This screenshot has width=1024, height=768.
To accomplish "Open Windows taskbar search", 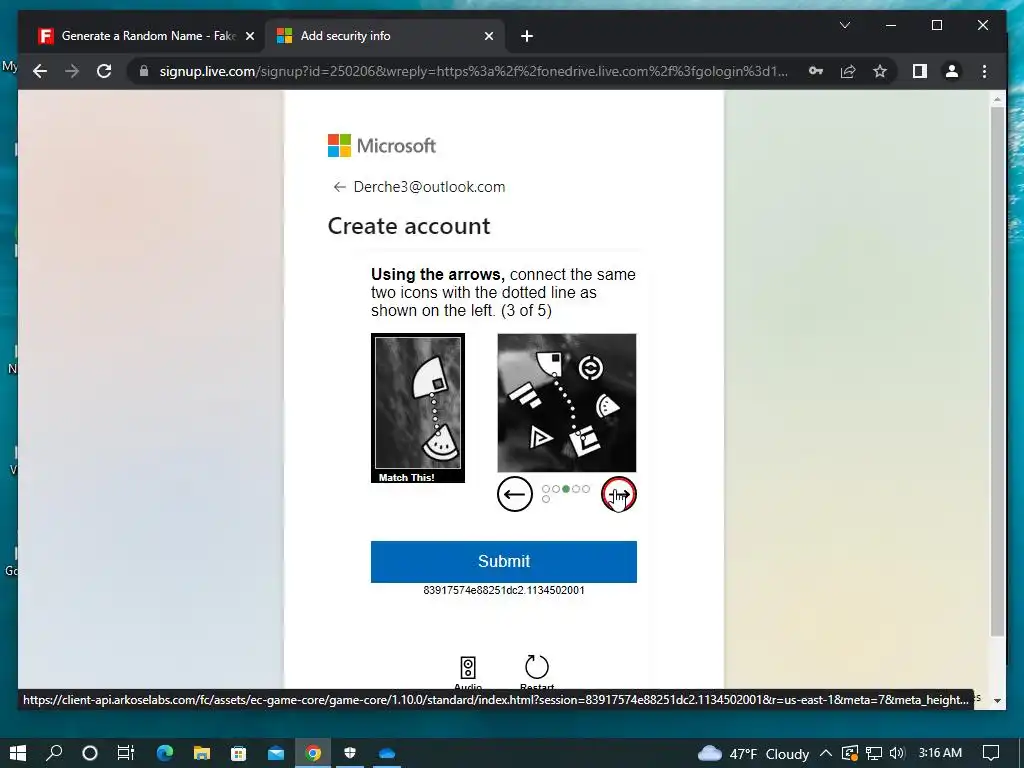I will (x=54, y=753).
